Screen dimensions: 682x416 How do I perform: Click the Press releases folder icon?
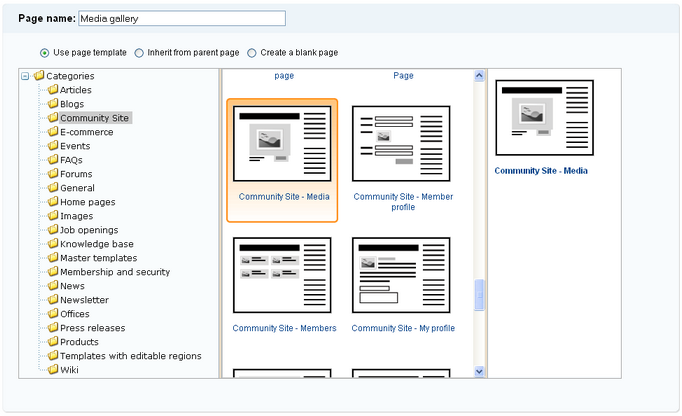(53, 328)
